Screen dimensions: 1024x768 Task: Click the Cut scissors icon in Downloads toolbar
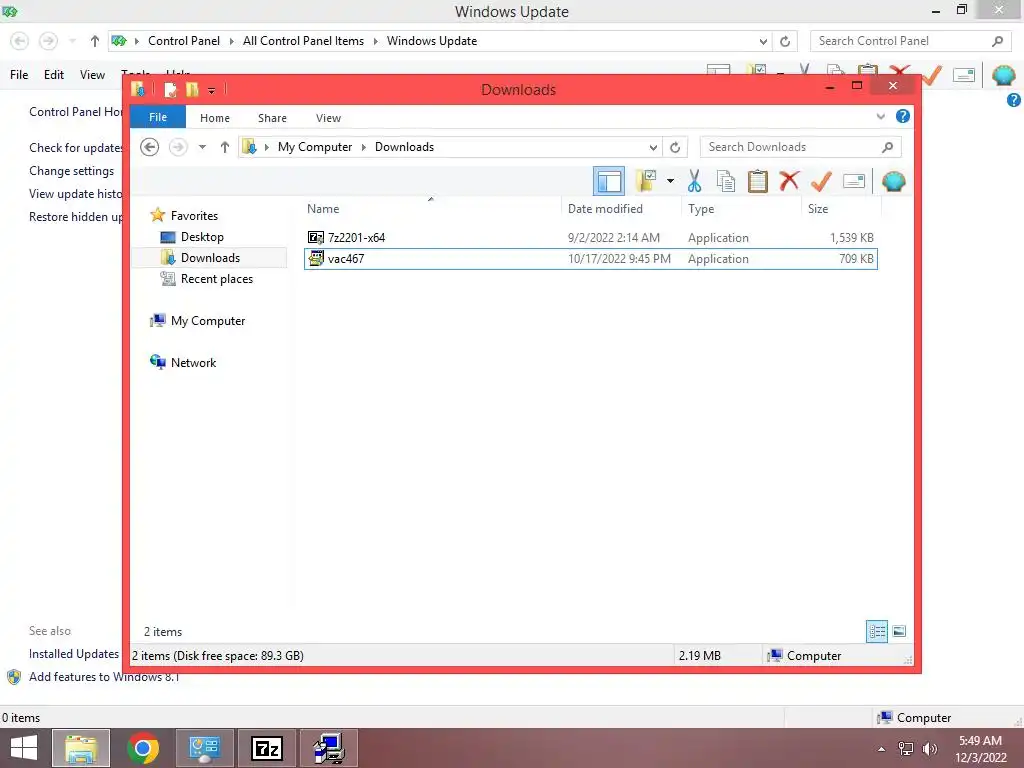[x=694, y=181]
